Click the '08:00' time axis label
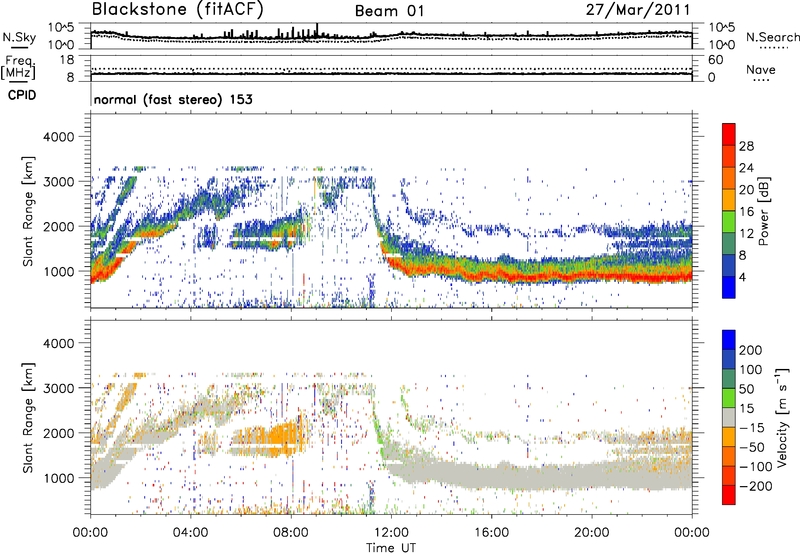 click(x=291, y=533)
